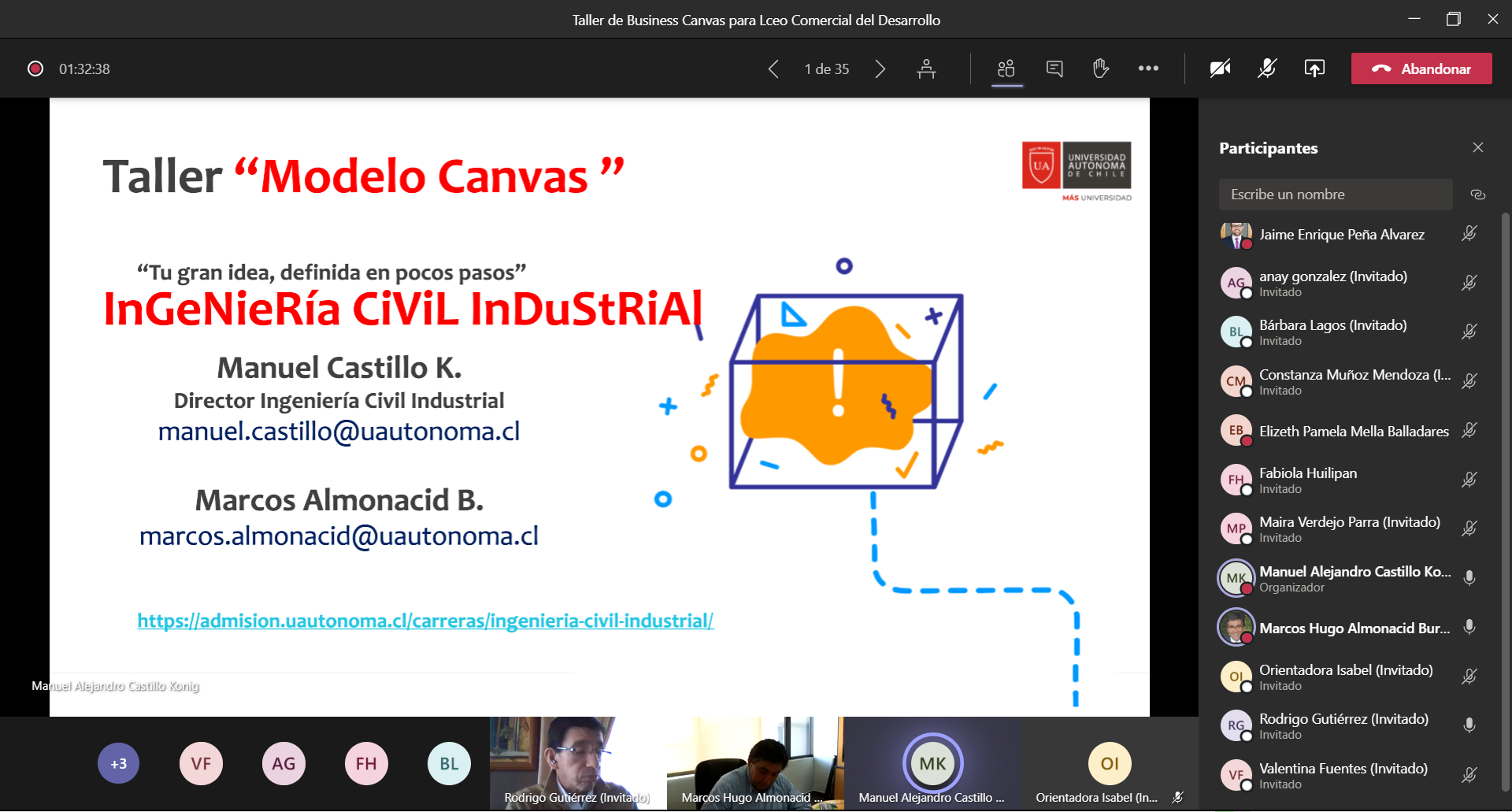1512x812 pixels.
Task: Click EB avatar for Elizeth Pamela
Action: (x=1236, y=430)
